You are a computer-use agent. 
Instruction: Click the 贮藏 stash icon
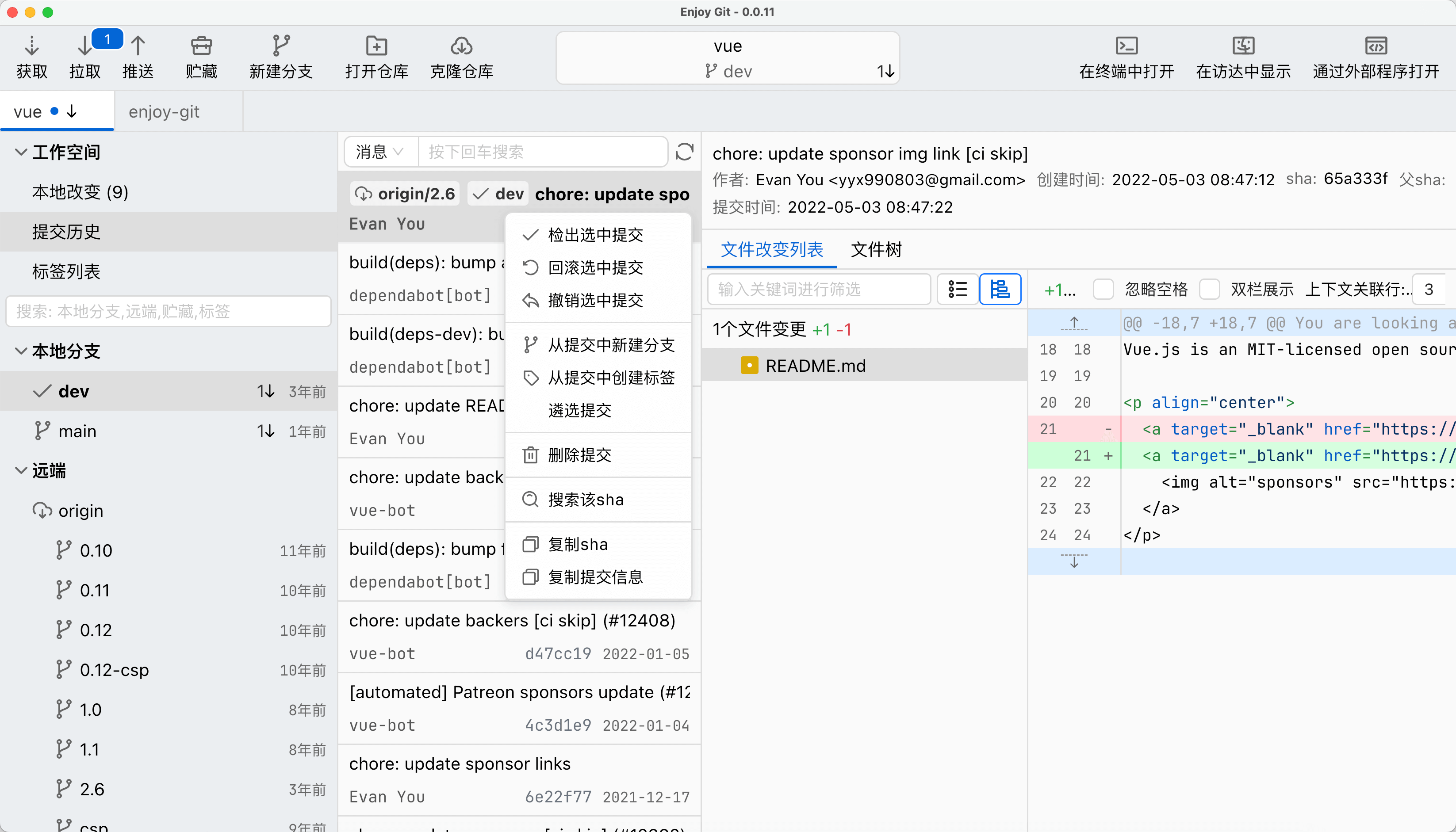tap(201, 46)
